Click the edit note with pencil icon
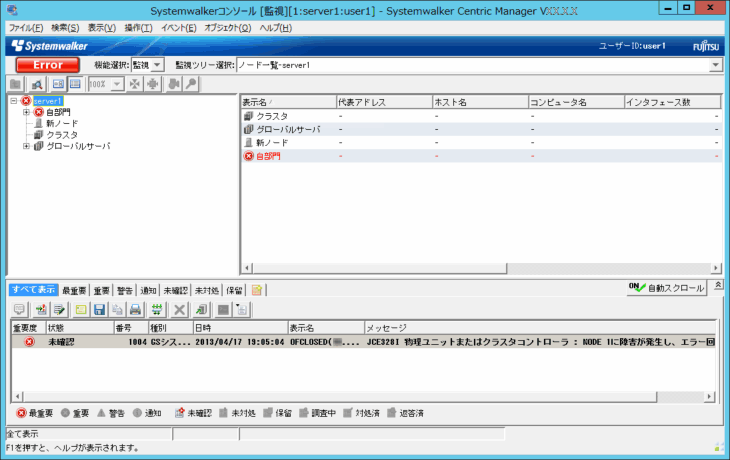Viewport: 730px width, 460px height. click(x=59, y=310)
